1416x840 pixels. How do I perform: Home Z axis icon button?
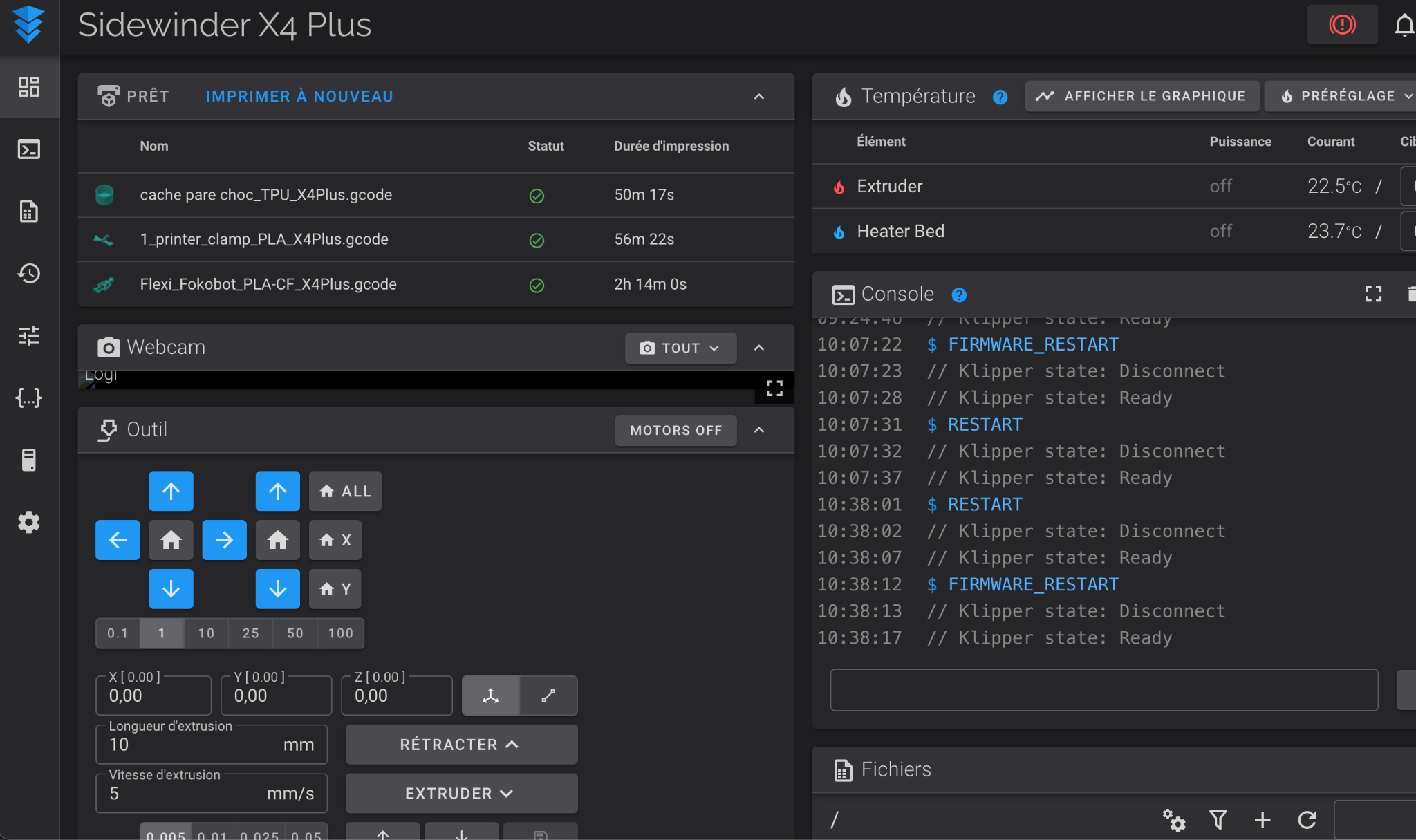[x=277, y=540]
